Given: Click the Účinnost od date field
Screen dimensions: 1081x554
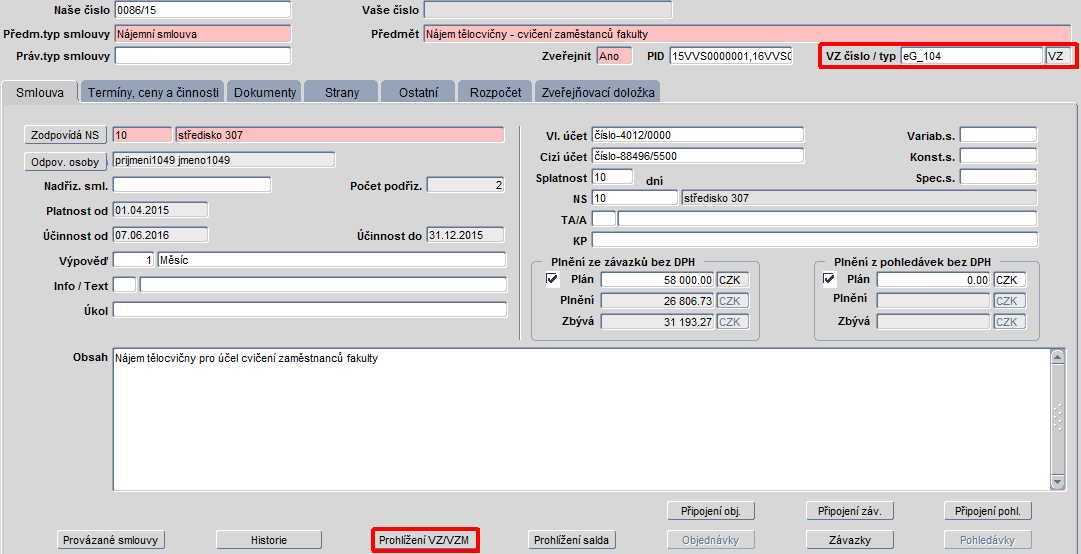Looking at the screenshot, I should click(160, 236).
